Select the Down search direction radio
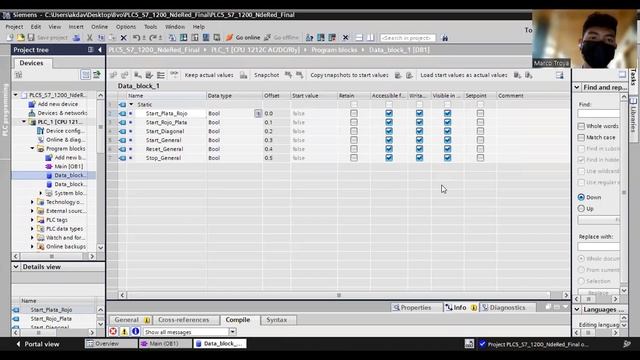The height and width of the screenshot is (360, 640). tap(581, 197)
